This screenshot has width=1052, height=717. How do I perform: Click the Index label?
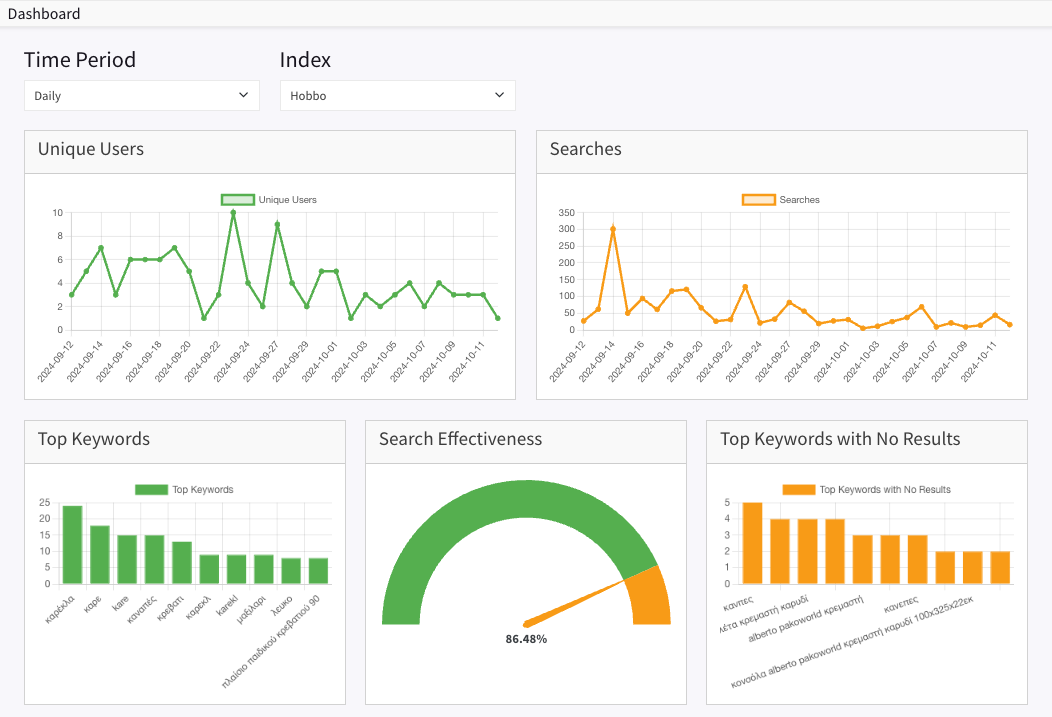pyautogui.click(x=305, y=60)
